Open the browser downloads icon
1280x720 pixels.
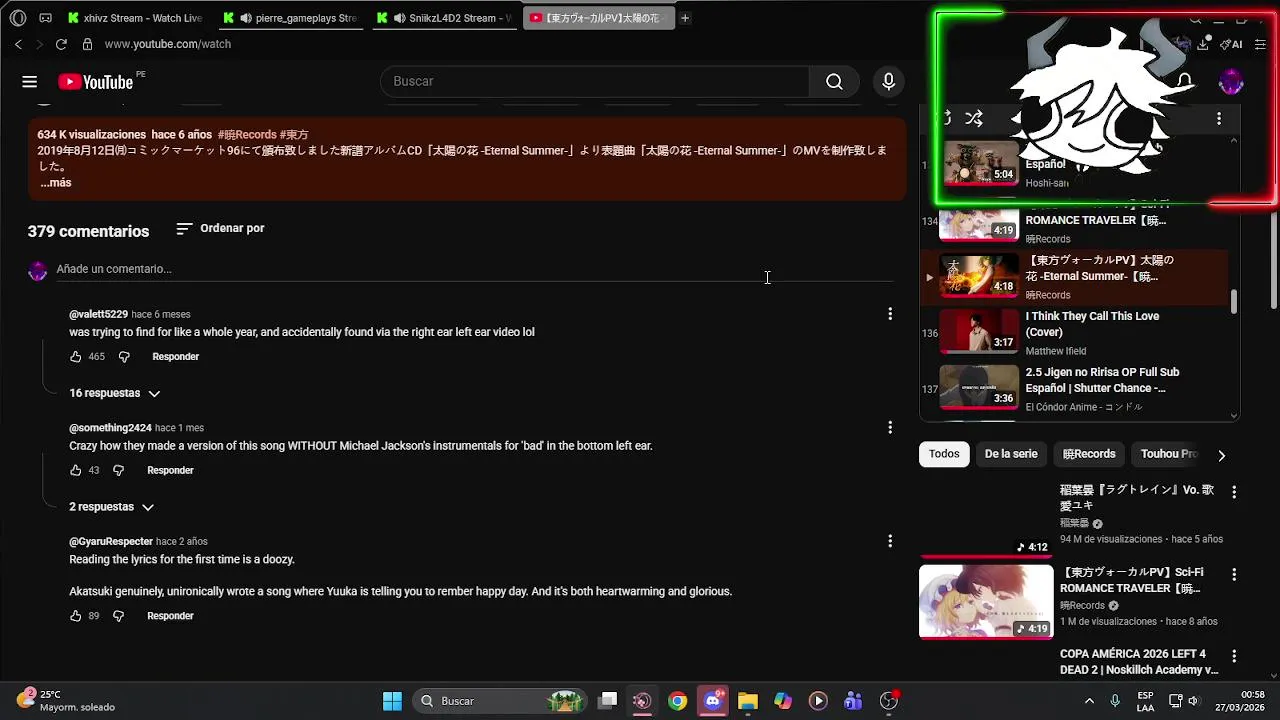point(1203,44)
